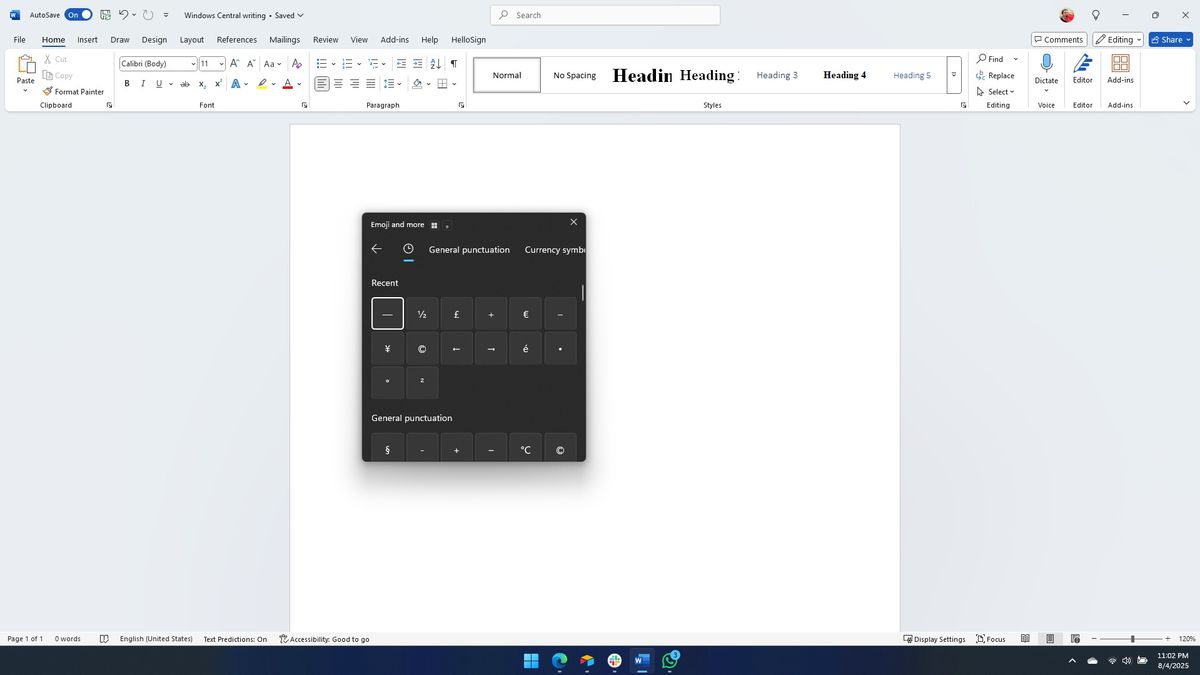Toggle paragraph marks visibility
Screen dimensions: 1200x675
point(453,63)
